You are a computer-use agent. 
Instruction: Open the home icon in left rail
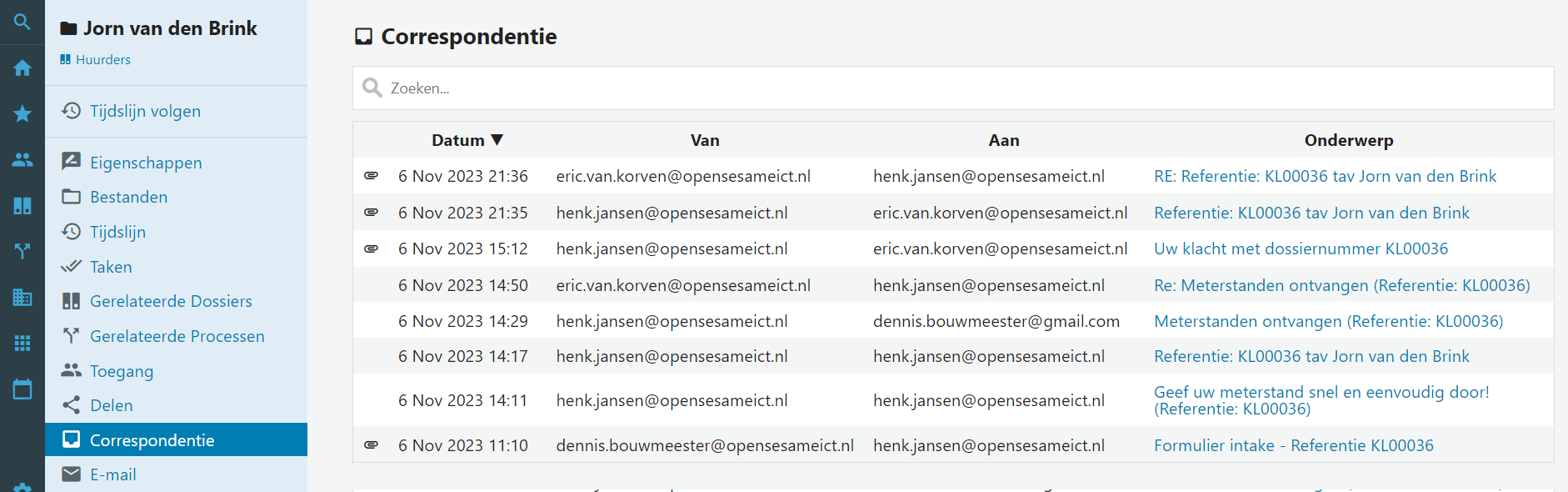point(22,68)
